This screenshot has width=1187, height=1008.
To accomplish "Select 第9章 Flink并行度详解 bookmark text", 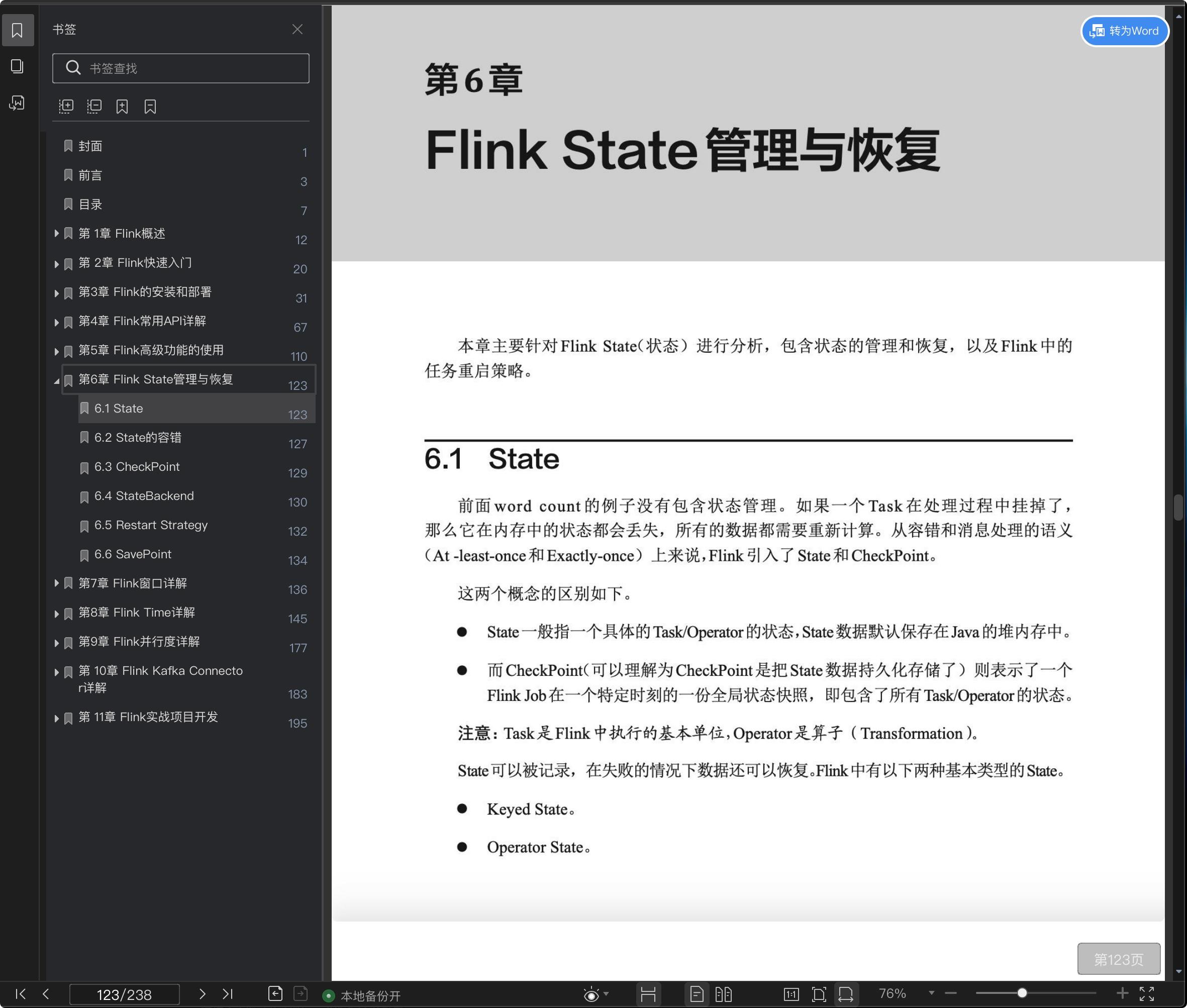I will 139,642.
